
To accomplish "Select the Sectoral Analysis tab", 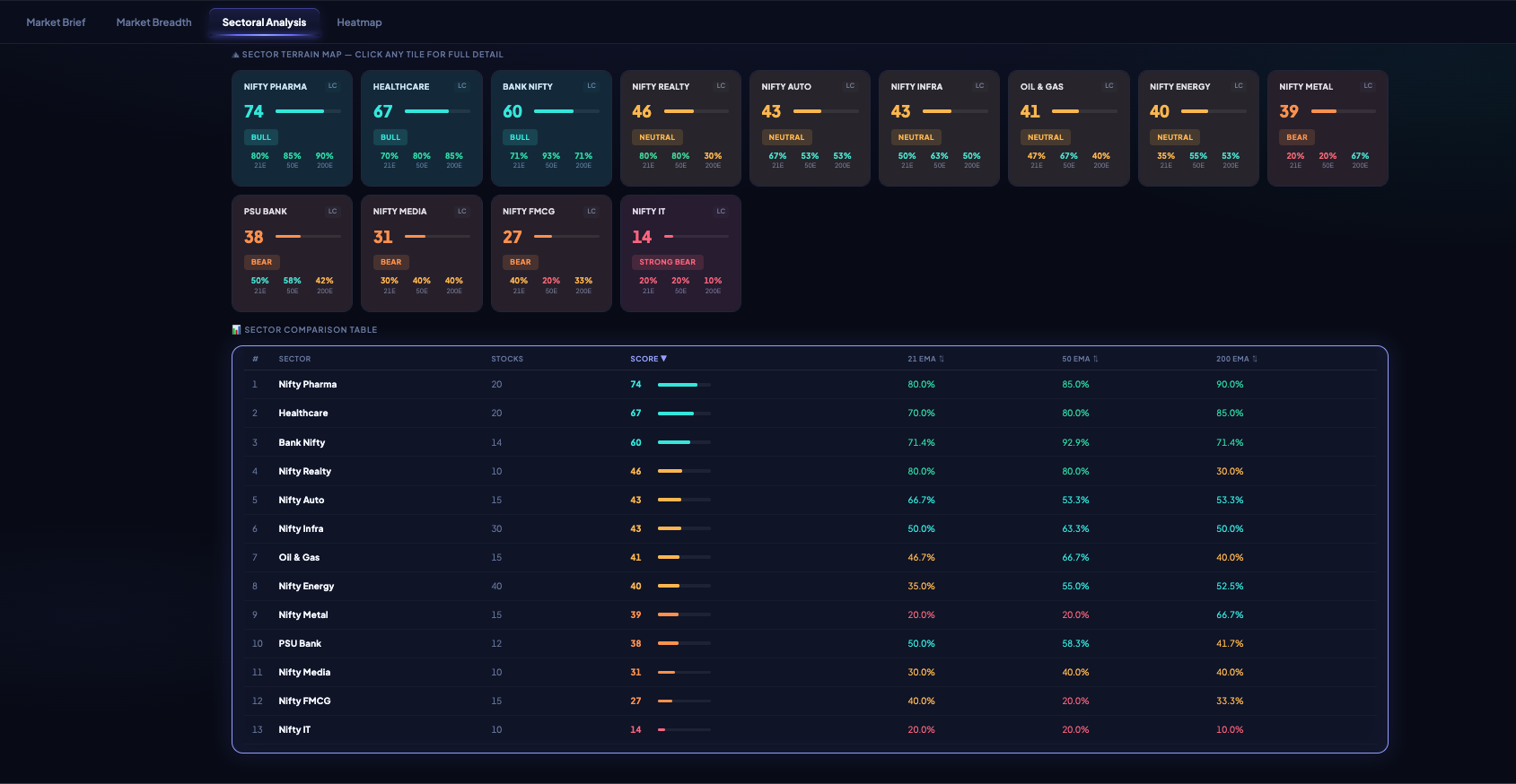I will (264, 22).
